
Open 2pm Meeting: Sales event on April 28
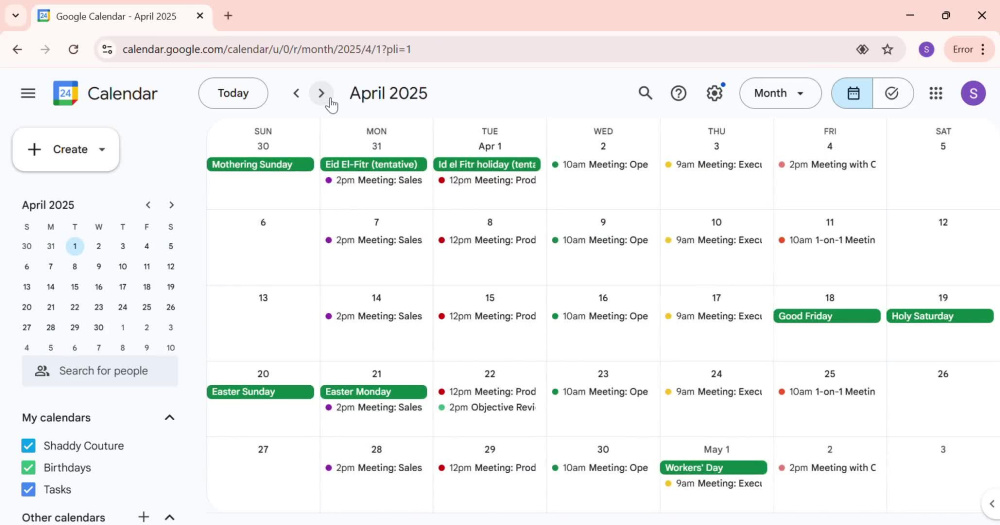click(x=374, y=468)
